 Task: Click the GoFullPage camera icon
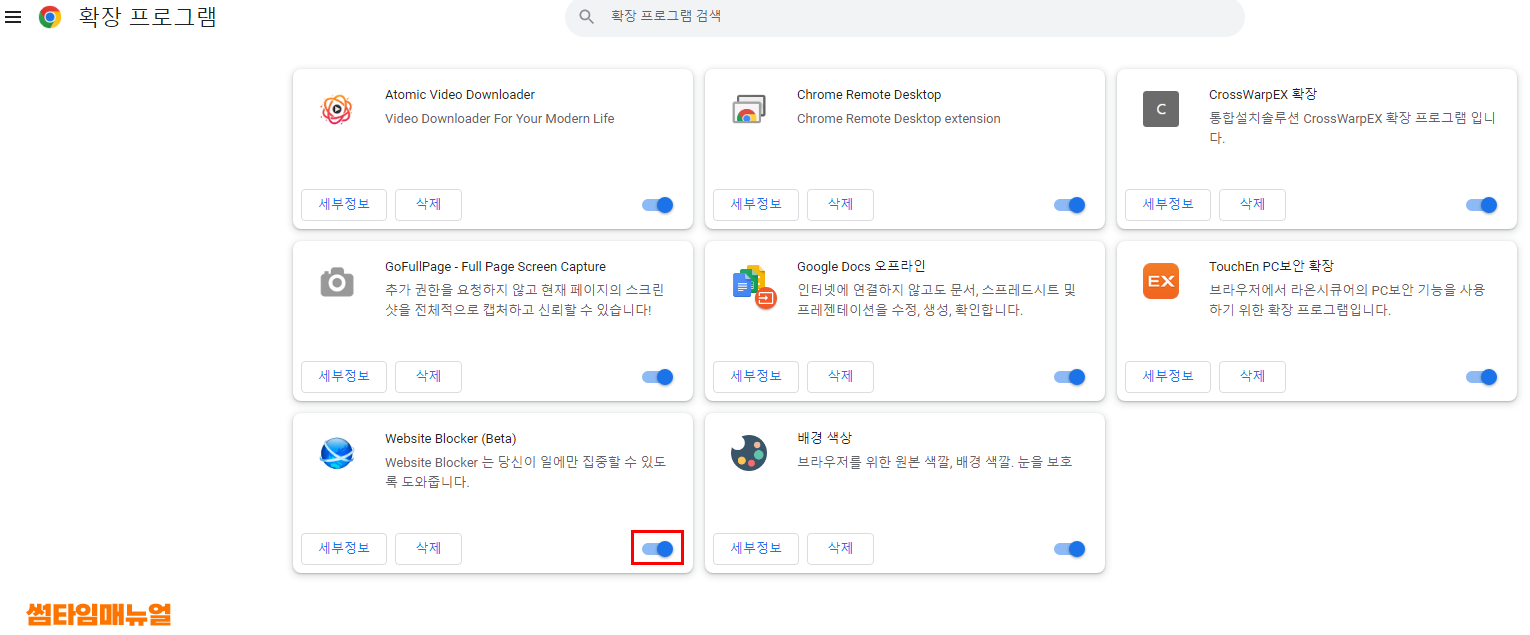tap(337, 281)
